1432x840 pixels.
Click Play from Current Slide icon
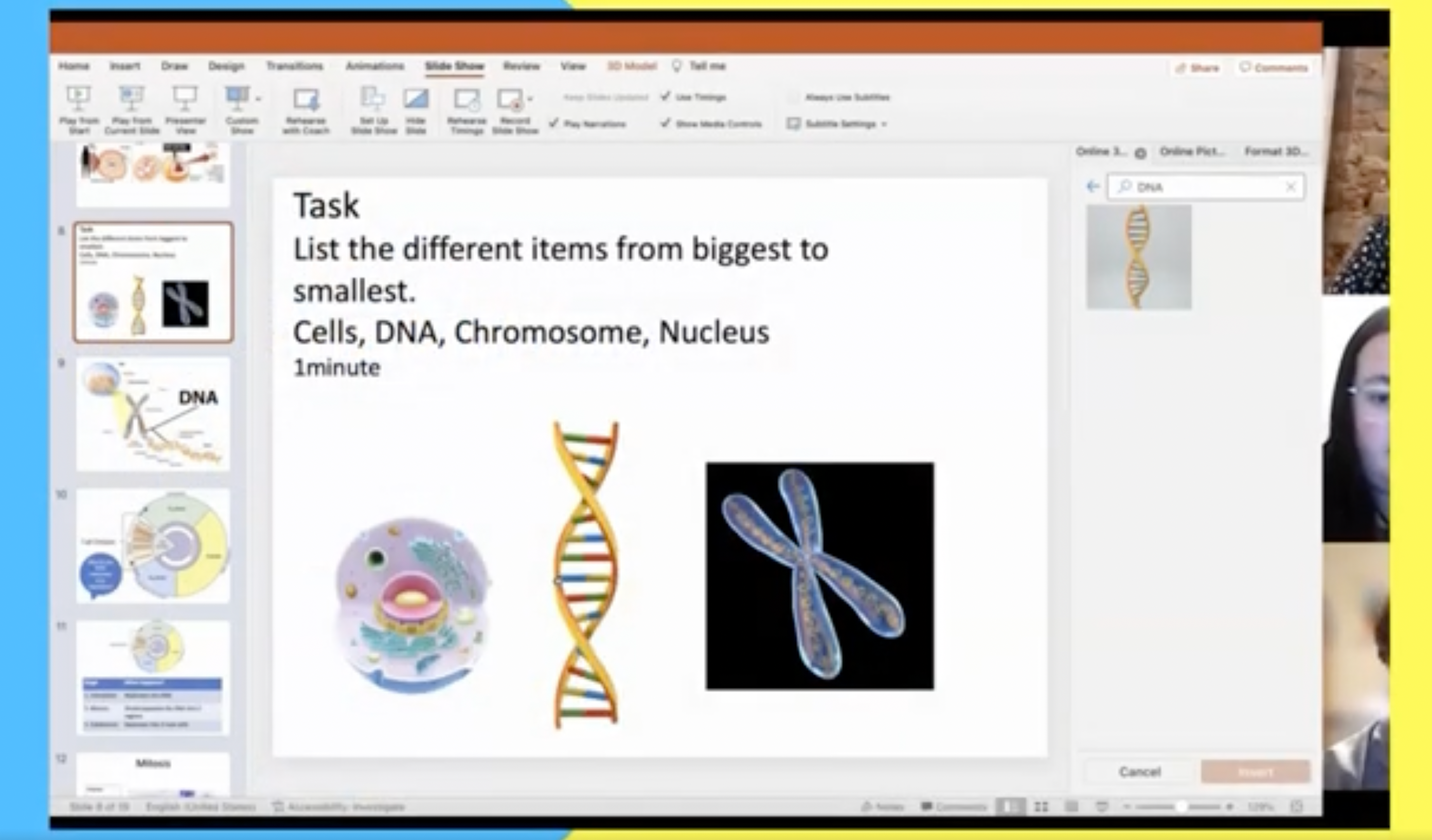131,99
